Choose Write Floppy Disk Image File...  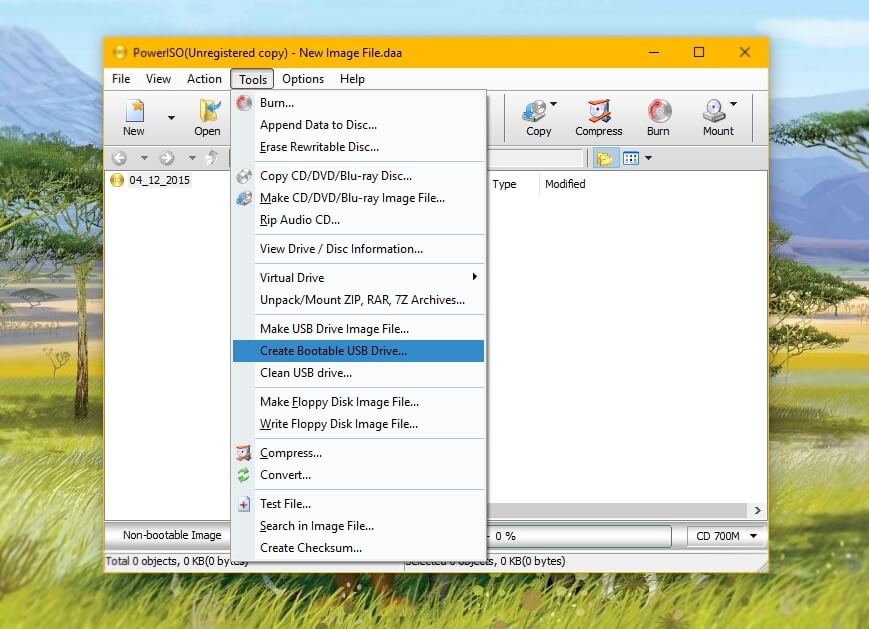pos(358,424)
